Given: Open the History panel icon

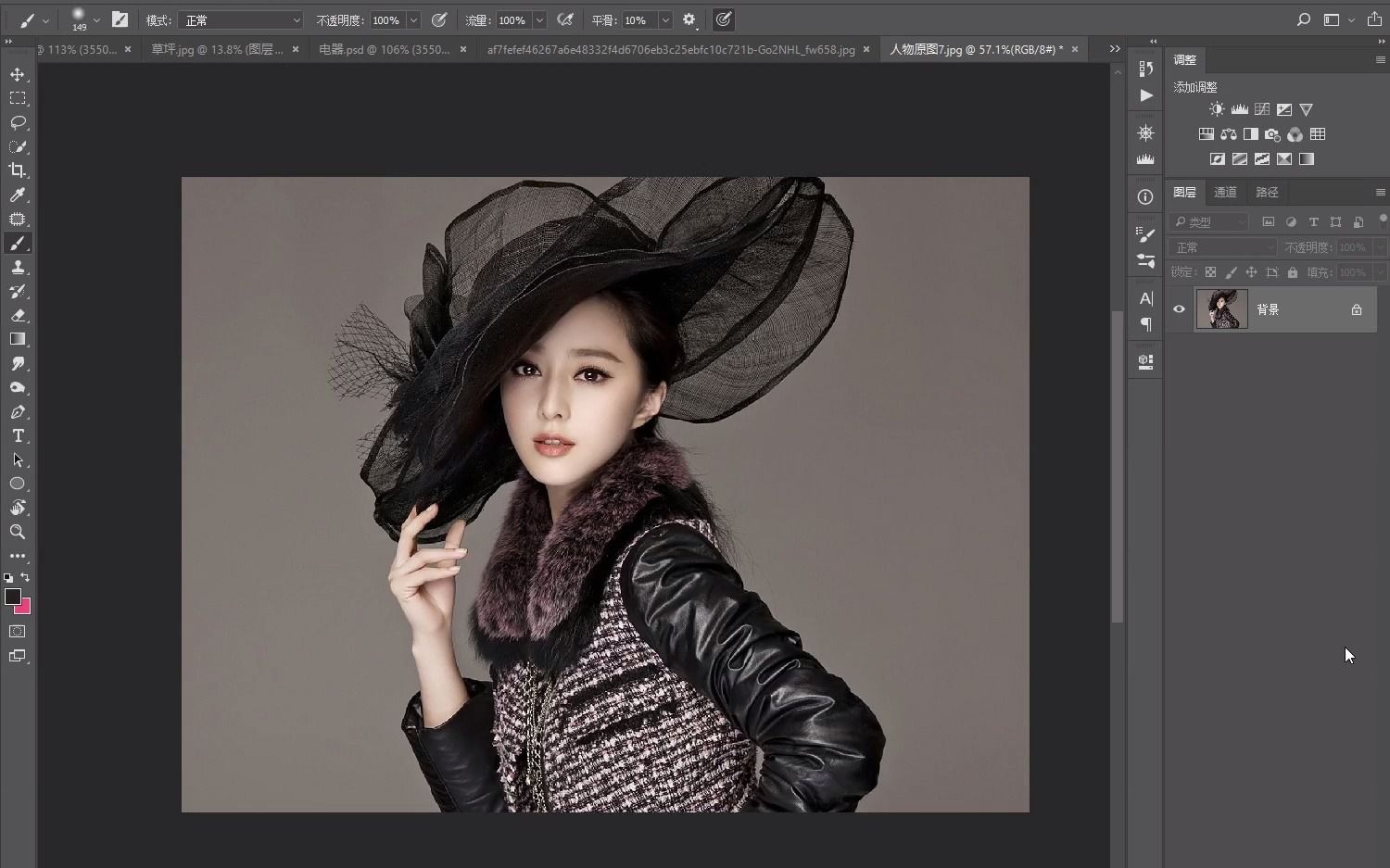Looking at the screenshot, I should pos(1145,69).
